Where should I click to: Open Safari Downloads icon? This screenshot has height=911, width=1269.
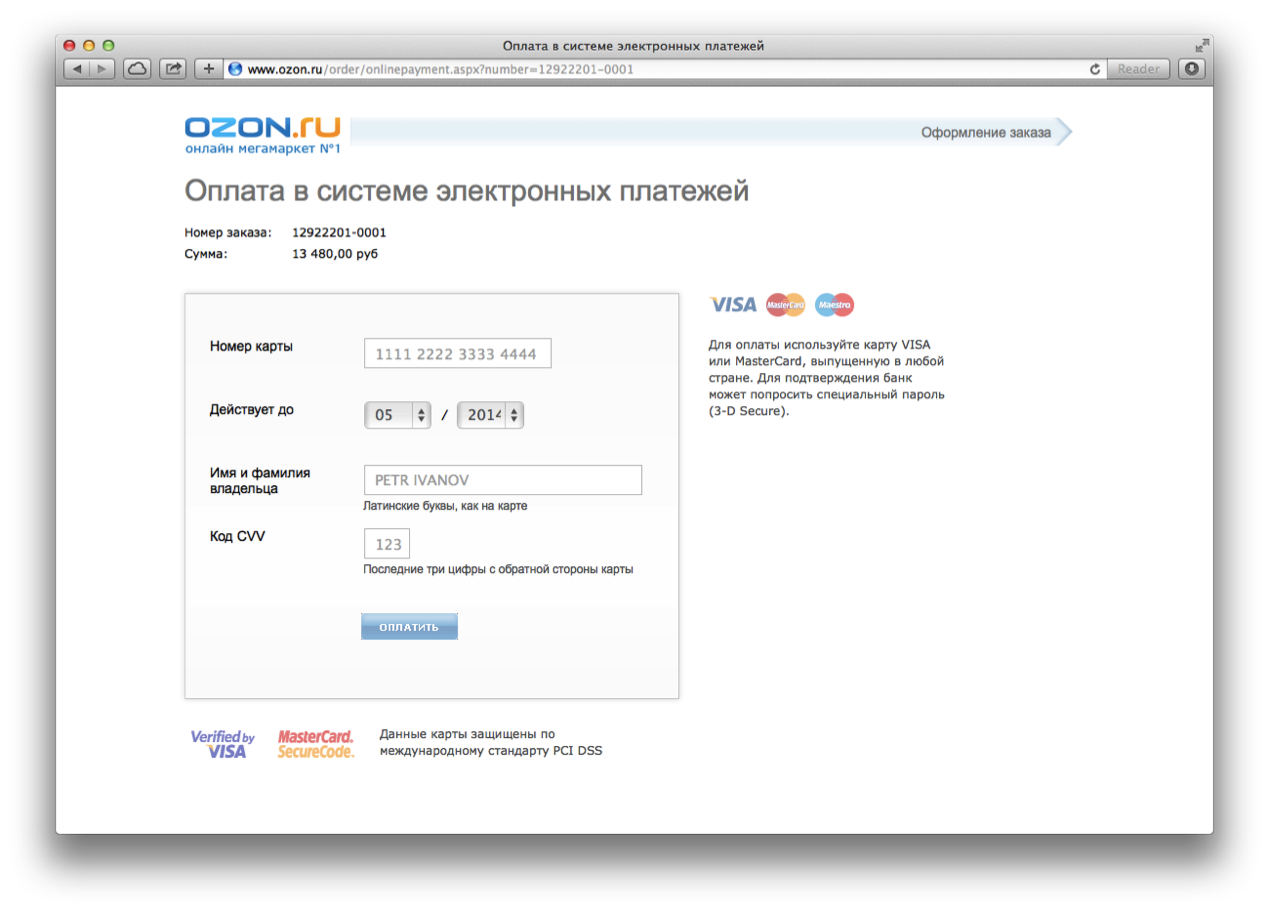click(x=1192, y=69)
